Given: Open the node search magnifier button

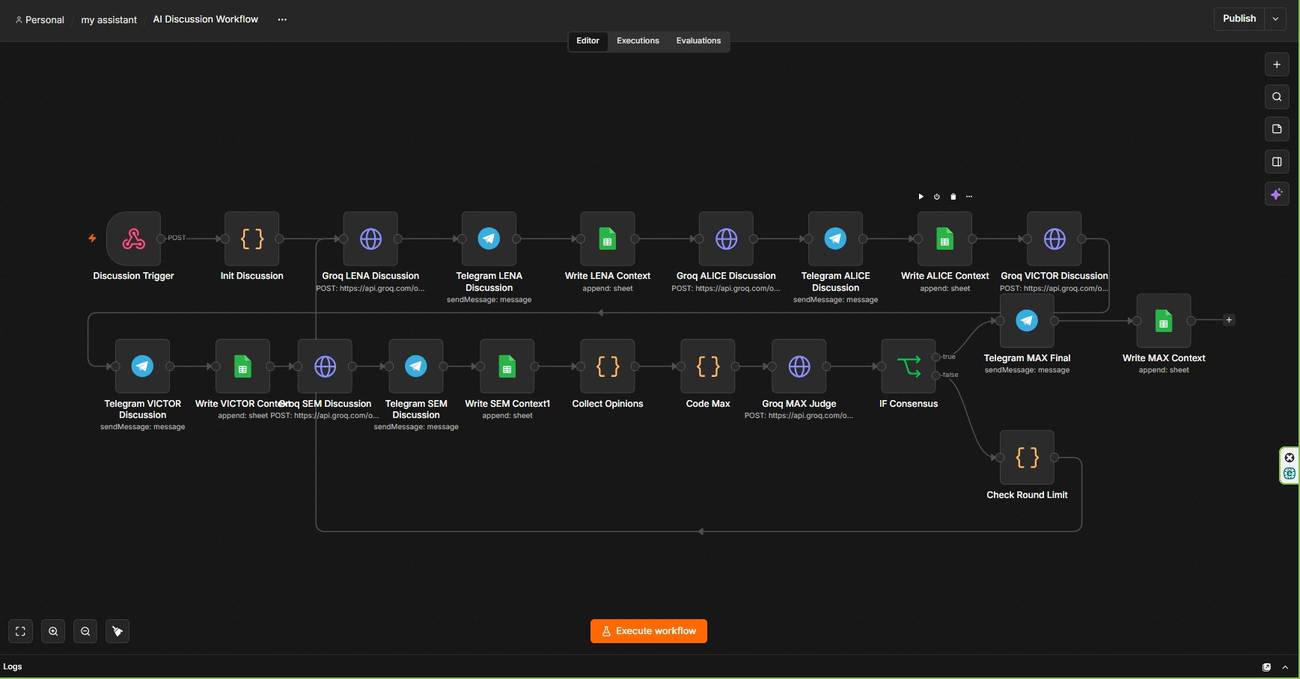Looking at the screenshot, I should pos(1276,97).
